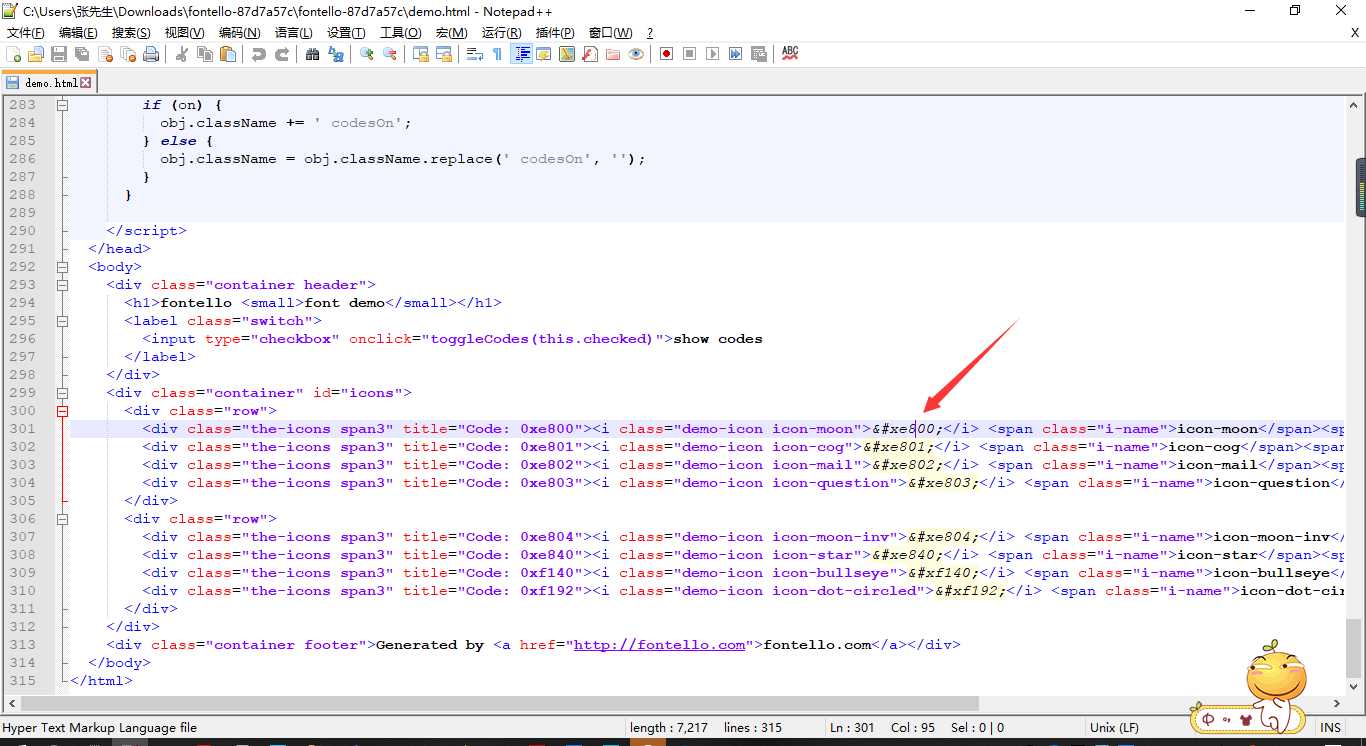Viewport: 1366px width, 746px height.
Task: Click the save recorded macro icon
Action: pyautogui.click(x=759, y=54)
